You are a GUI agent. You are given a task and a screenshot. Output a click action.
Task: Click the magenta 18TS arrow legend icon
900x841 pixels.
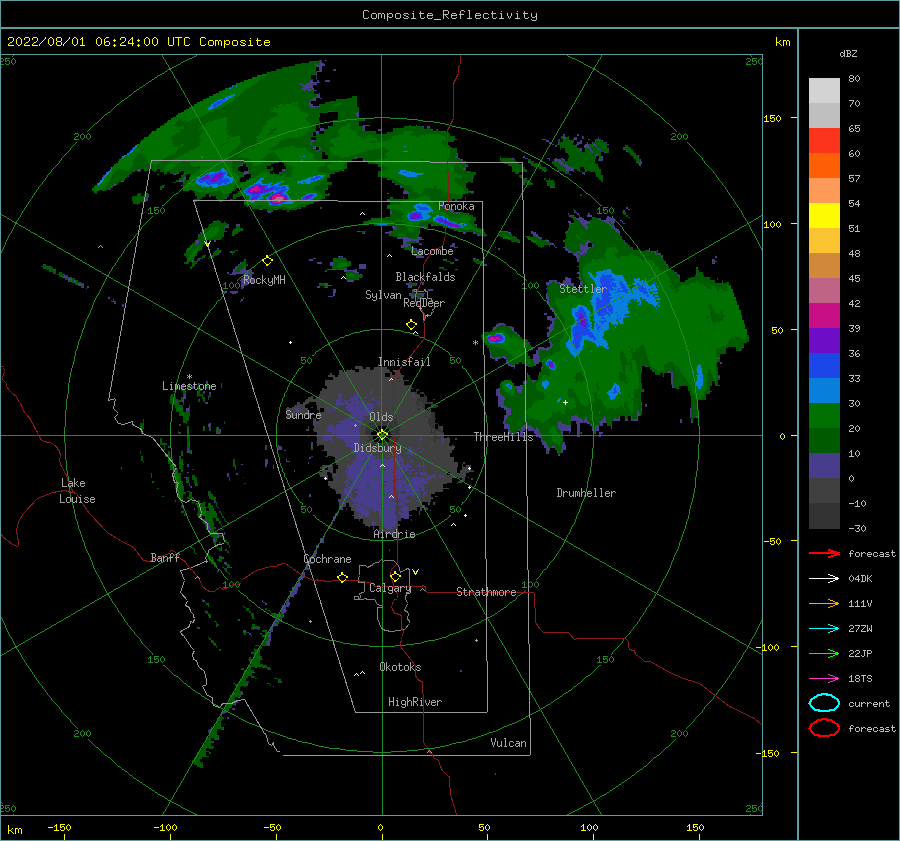tap(824, 679)
